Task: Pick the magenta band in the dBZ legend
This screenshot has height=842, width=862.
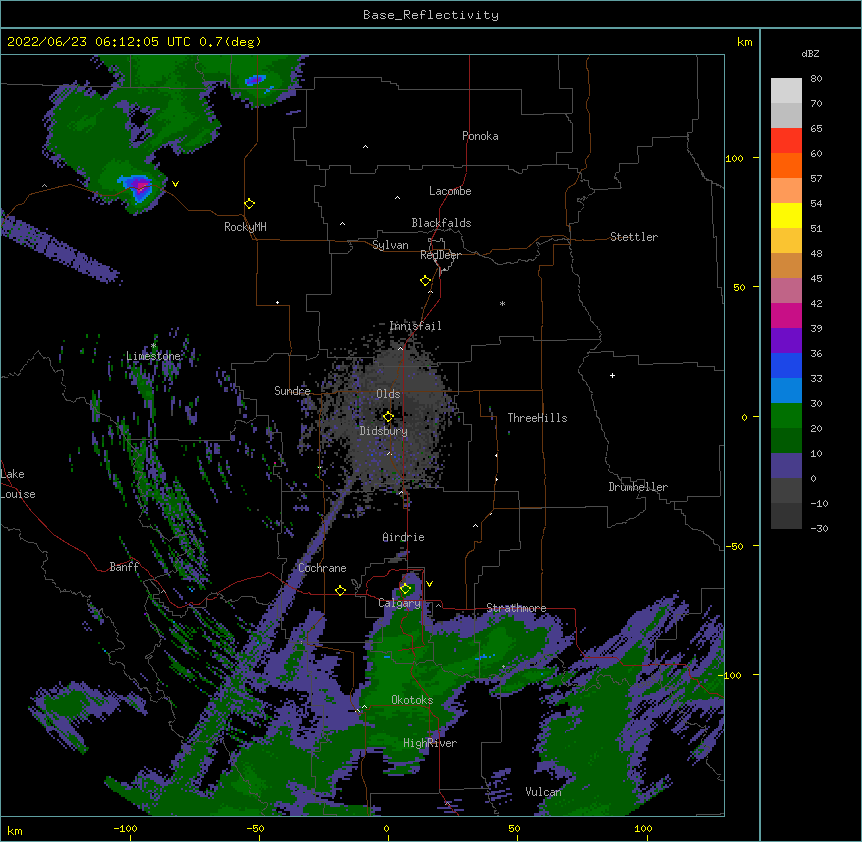Action: 786,315
